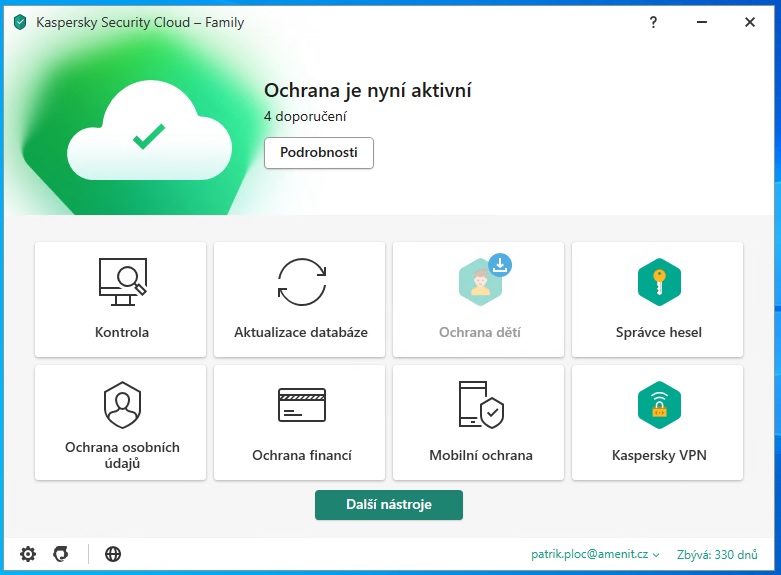
Task: Click the support headset icon in footer
Action: click(x=61, y=554)
